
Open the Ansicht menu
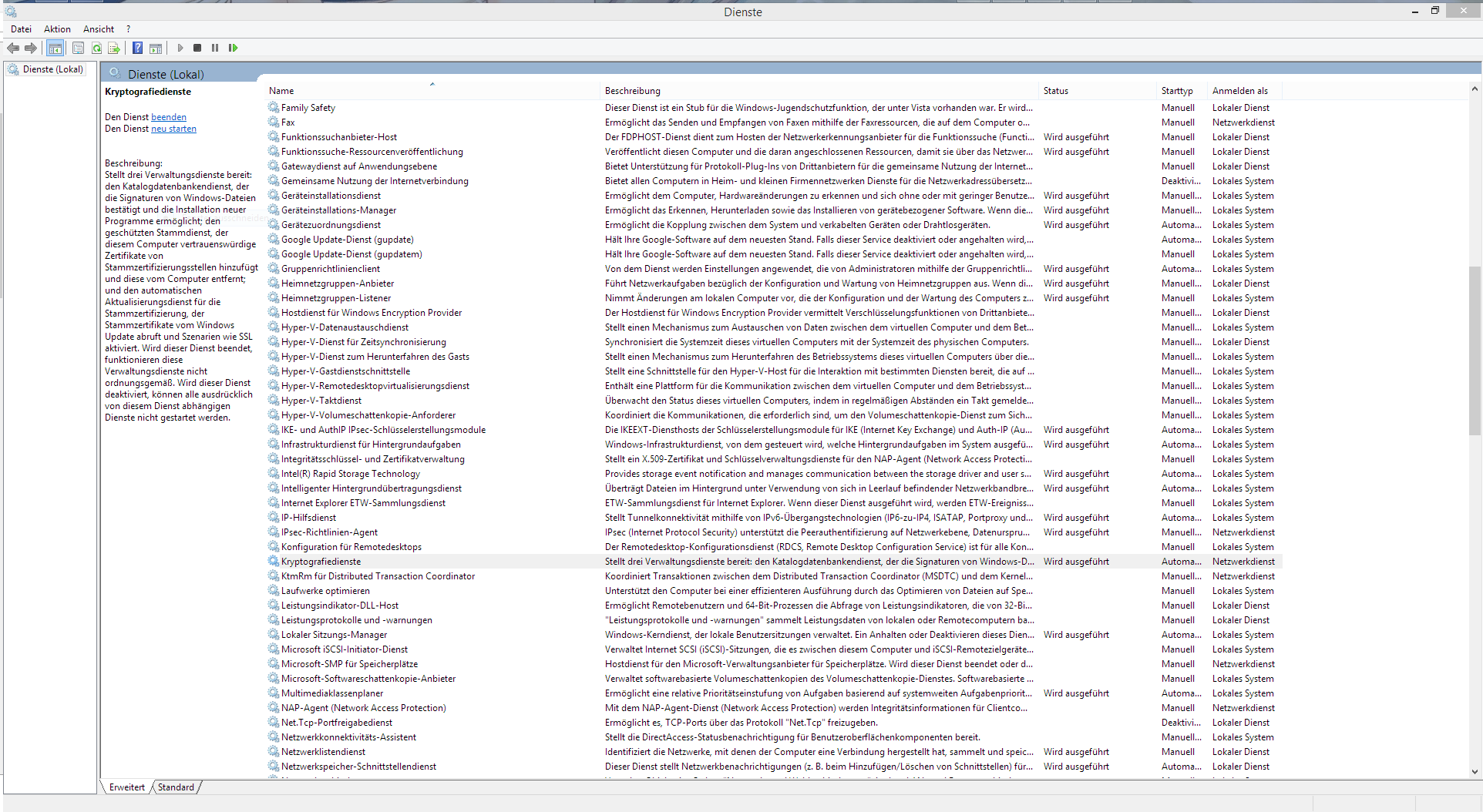pyautogui.click(x=99, y=29)
